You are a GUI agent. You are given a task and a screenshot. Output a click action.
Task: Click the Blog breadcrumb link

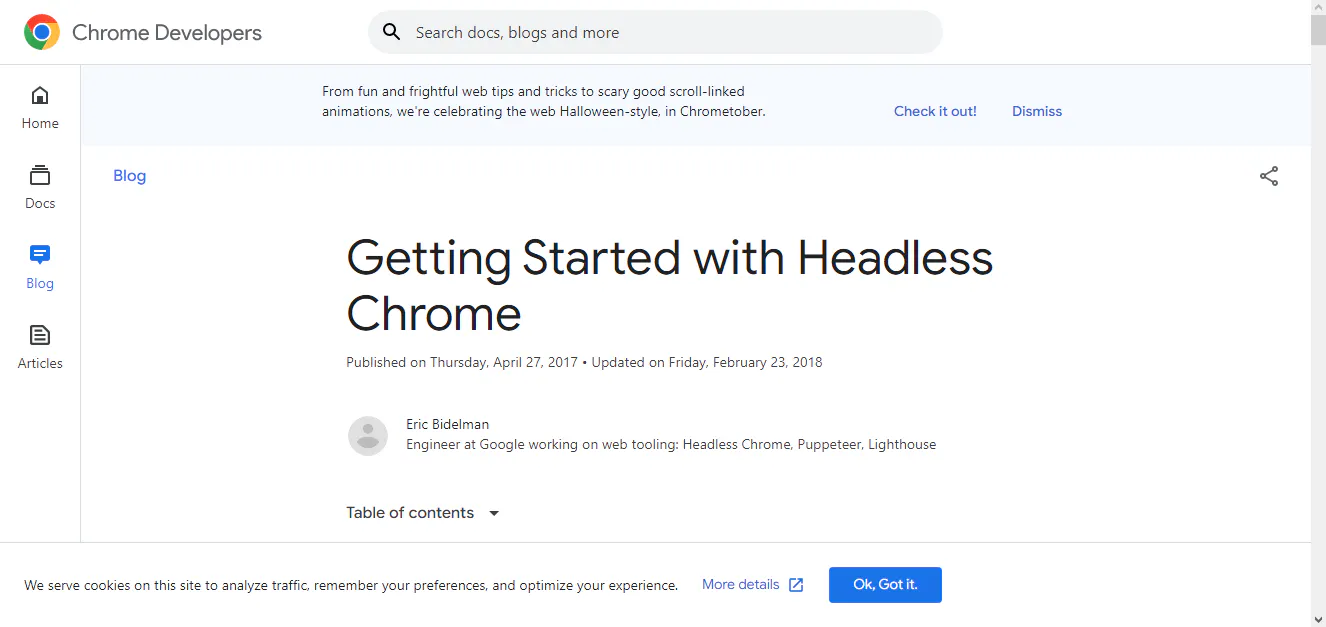point(129,175)
